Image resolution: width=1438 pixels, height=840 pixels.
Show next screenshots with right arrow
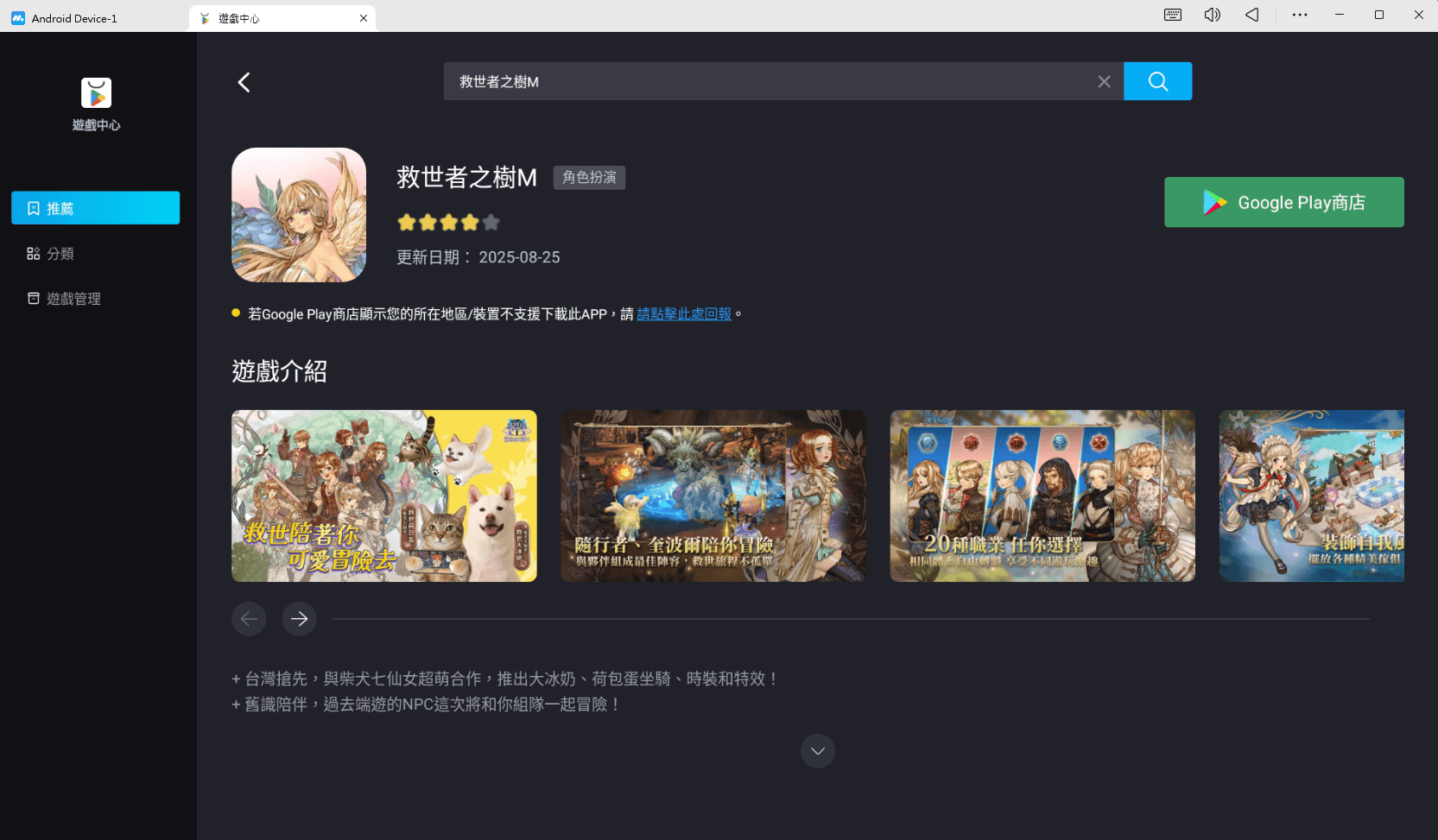click(x=299, y=619)
